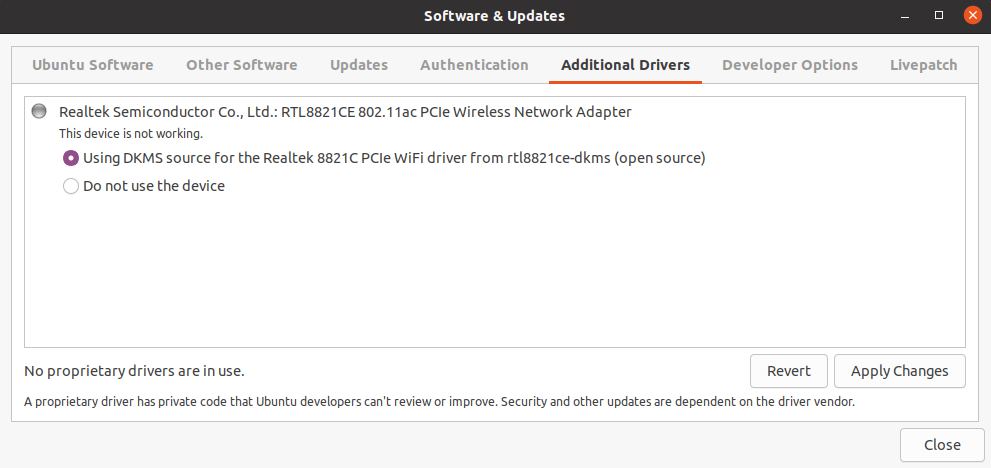Screen dimensions: 991x468
Task: Click "This device is not working" text
Action: point(131,134)
